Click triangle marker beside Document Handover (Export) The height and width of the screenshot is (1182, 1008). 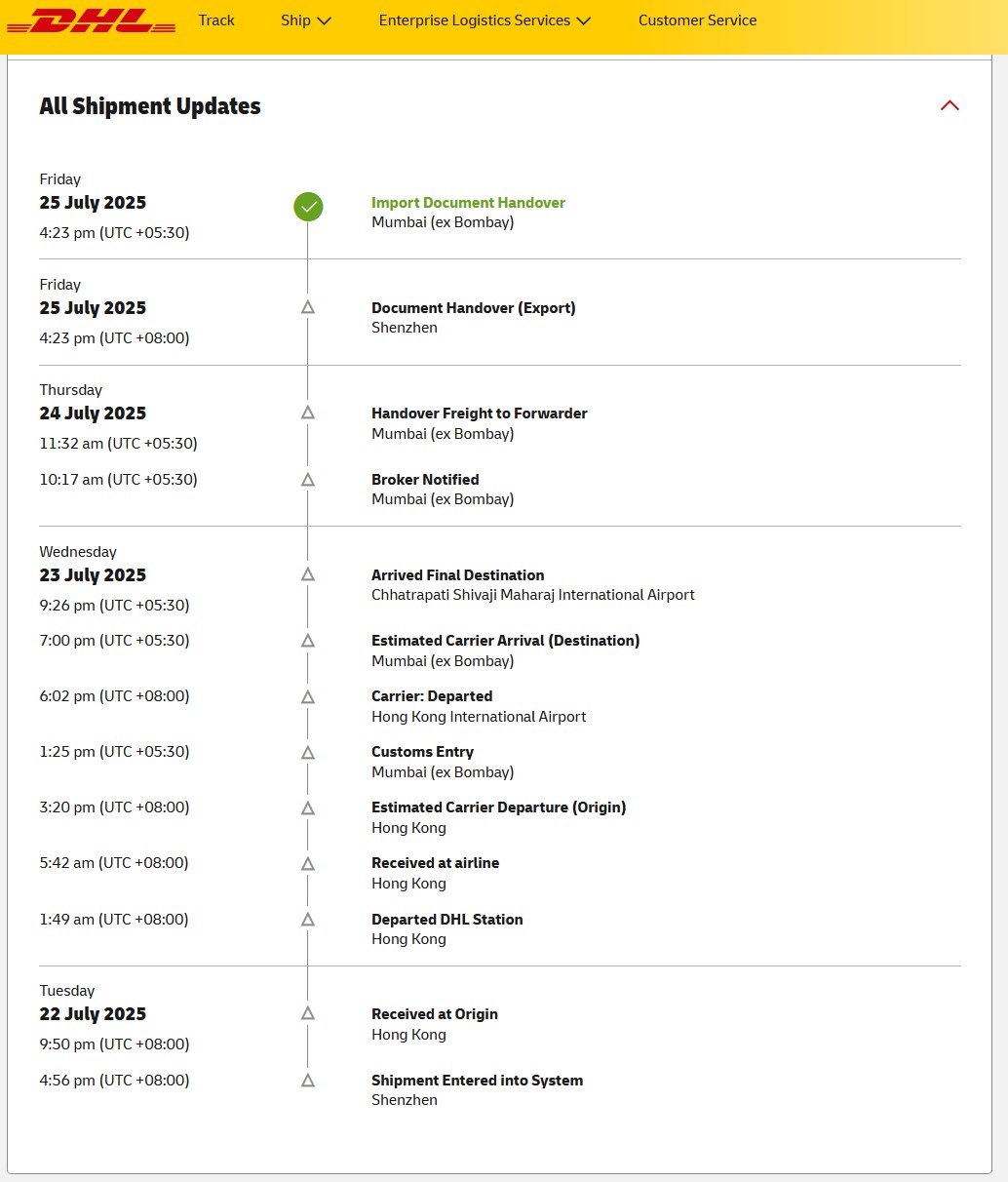tap(308, 307)
